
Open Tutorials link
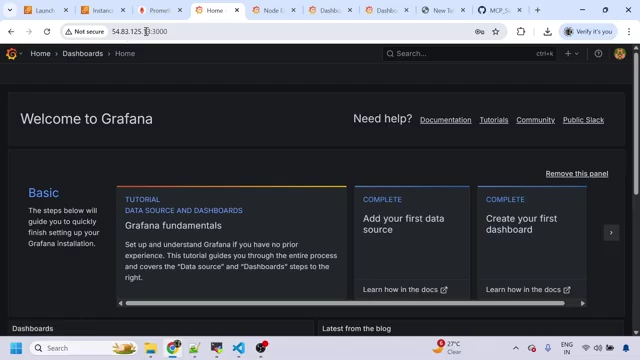click(493, 120)
